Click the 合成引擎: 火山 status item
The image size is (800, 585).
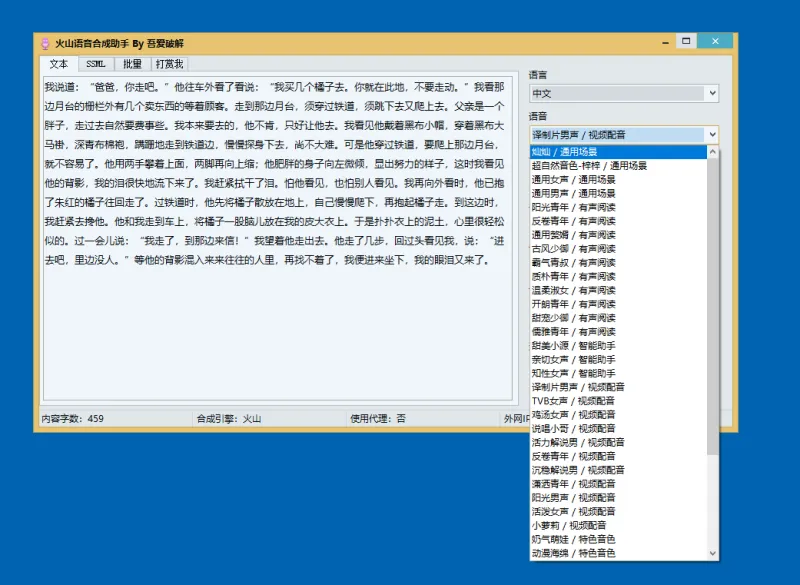coord(230,418)
